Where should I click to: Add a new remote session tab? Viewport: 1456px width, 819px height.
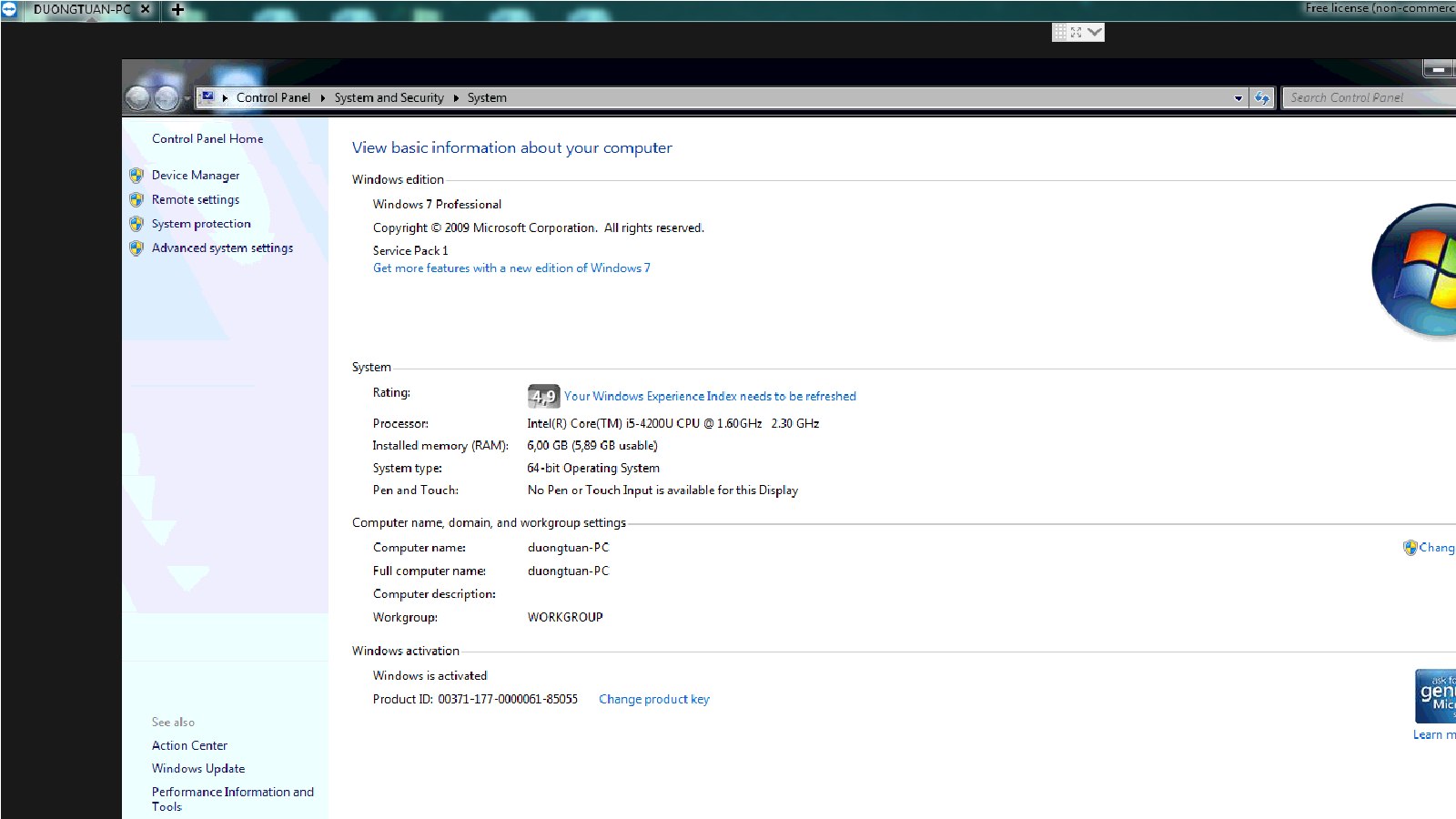click(177, 10)
